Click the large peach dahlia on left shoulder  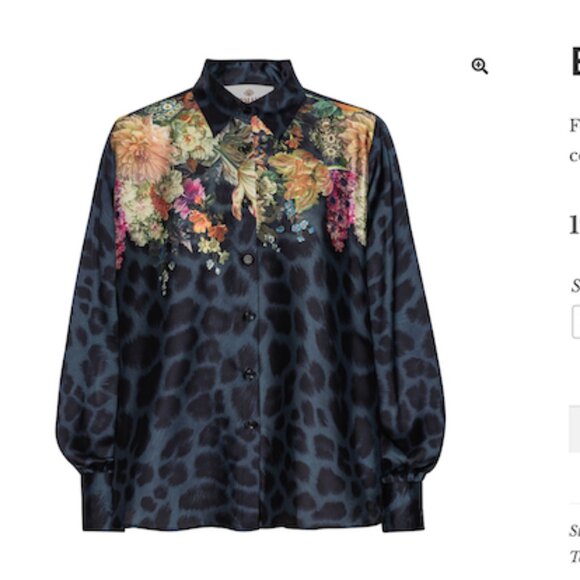[x=141, y=149]
